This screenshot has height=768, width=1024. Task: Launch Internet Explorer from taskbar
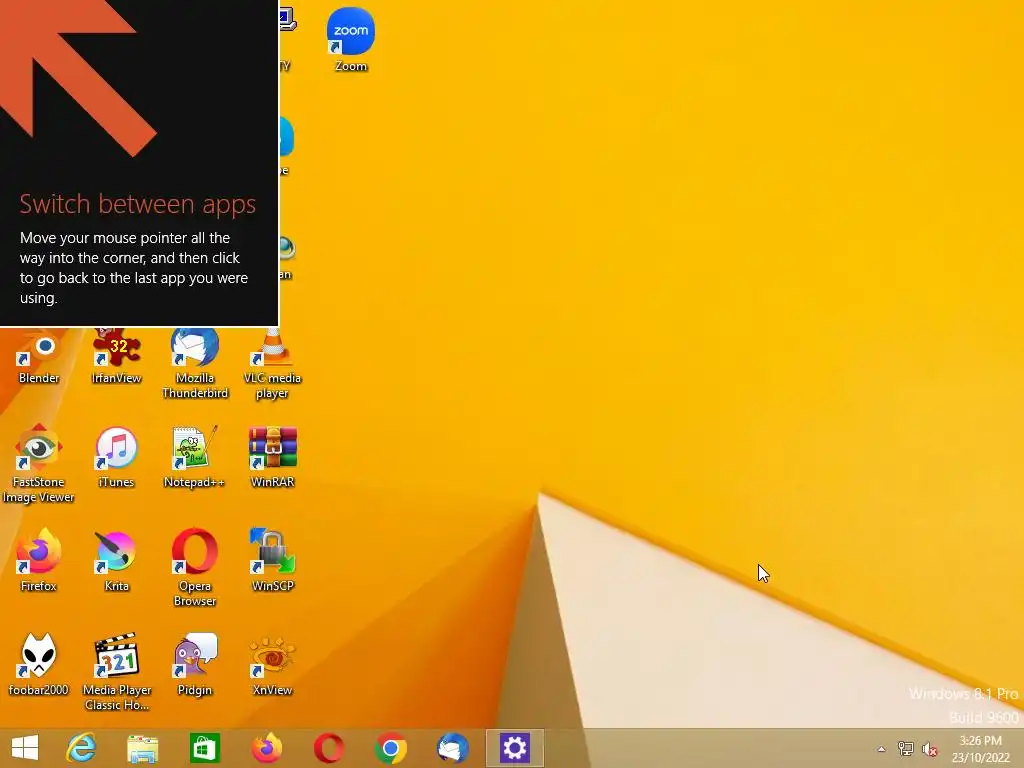point(82,748)
